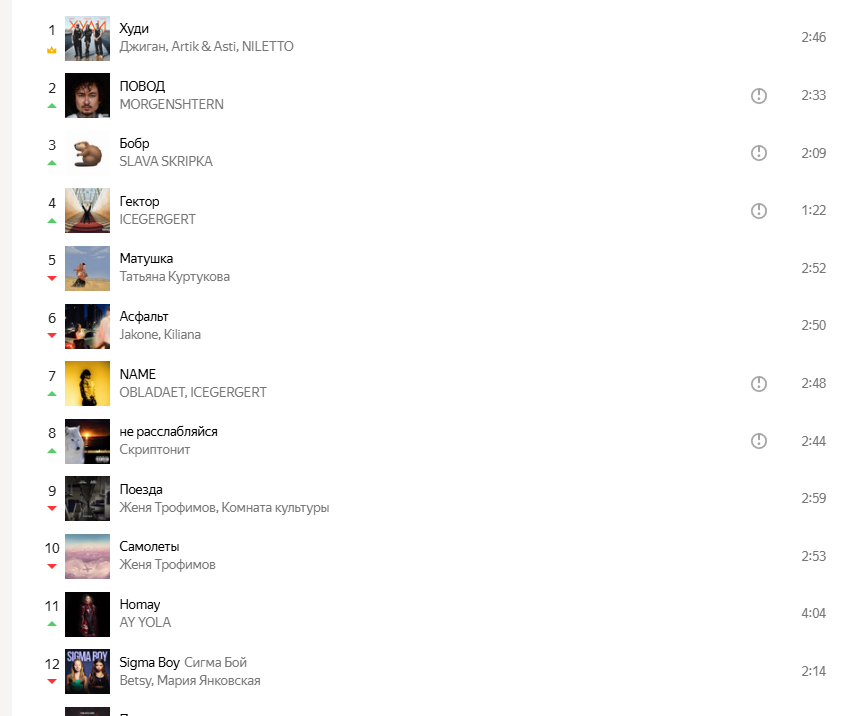Image resolution: width=861 pixels, height=716 pixels.
Task: Open the Худи album cover
Action: (x=87, y=38)
